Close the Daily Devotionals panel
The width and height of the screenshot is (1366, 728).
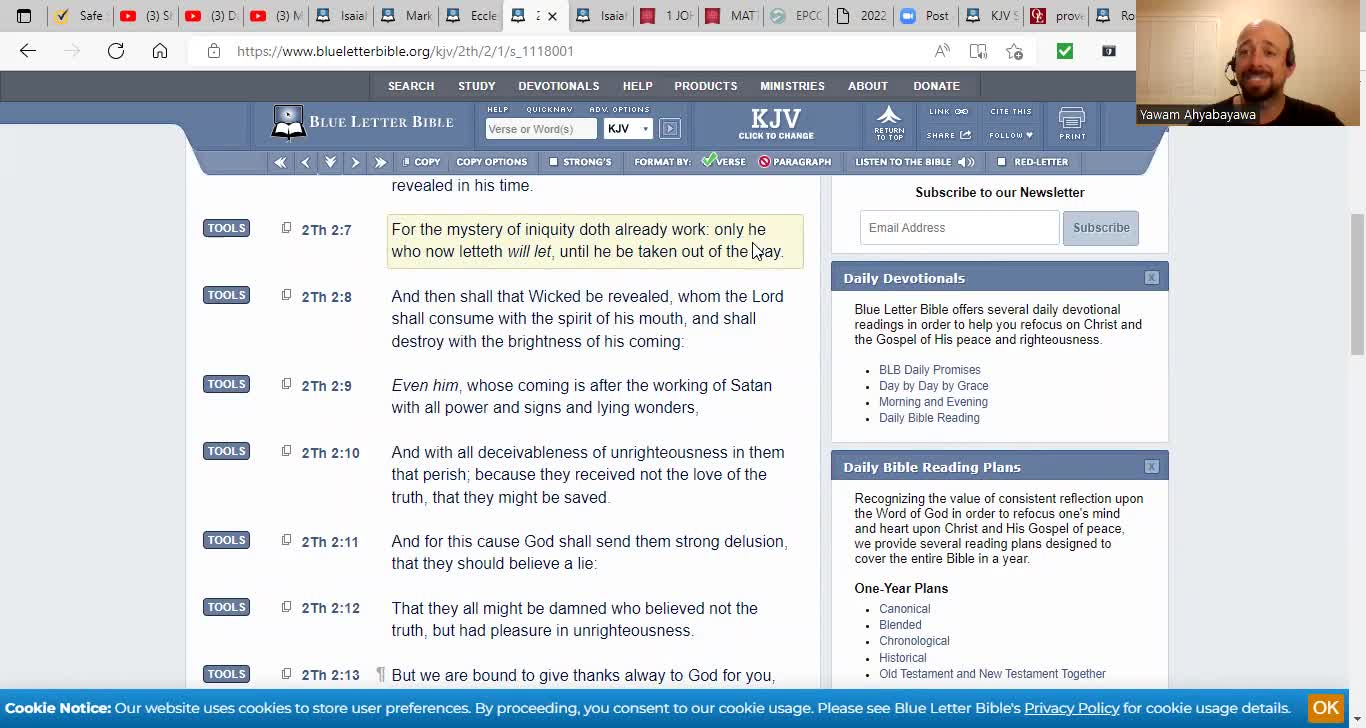coord(1151,278)
